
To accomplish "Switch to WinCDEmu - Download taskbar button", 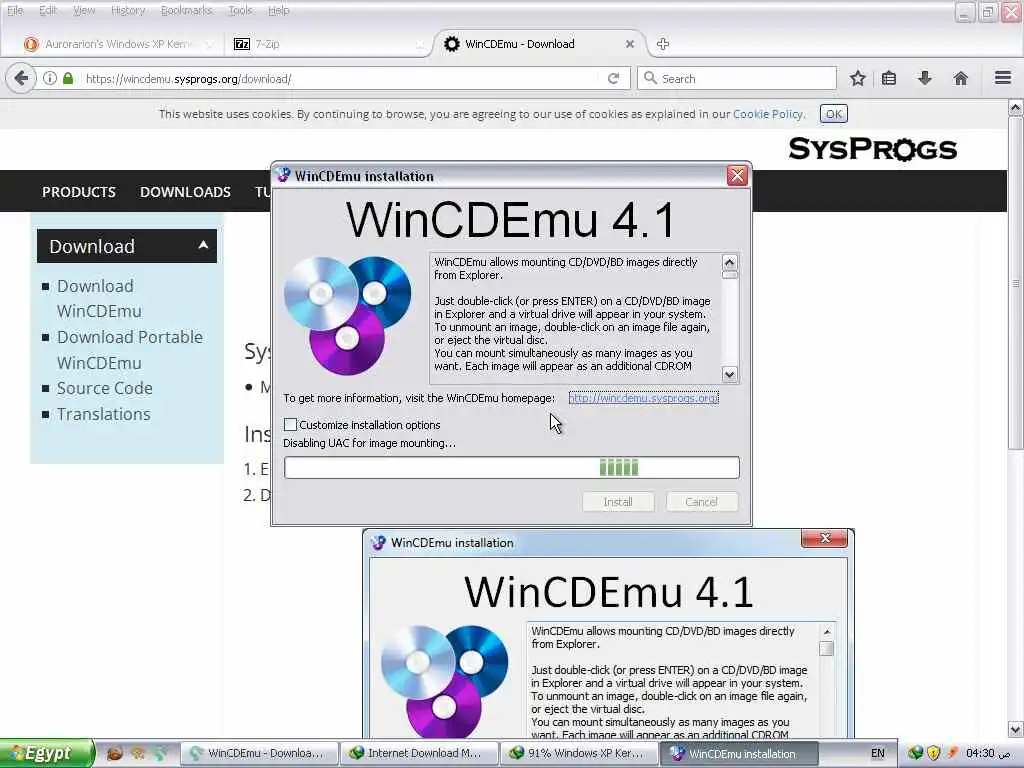I will coord(259,753).
